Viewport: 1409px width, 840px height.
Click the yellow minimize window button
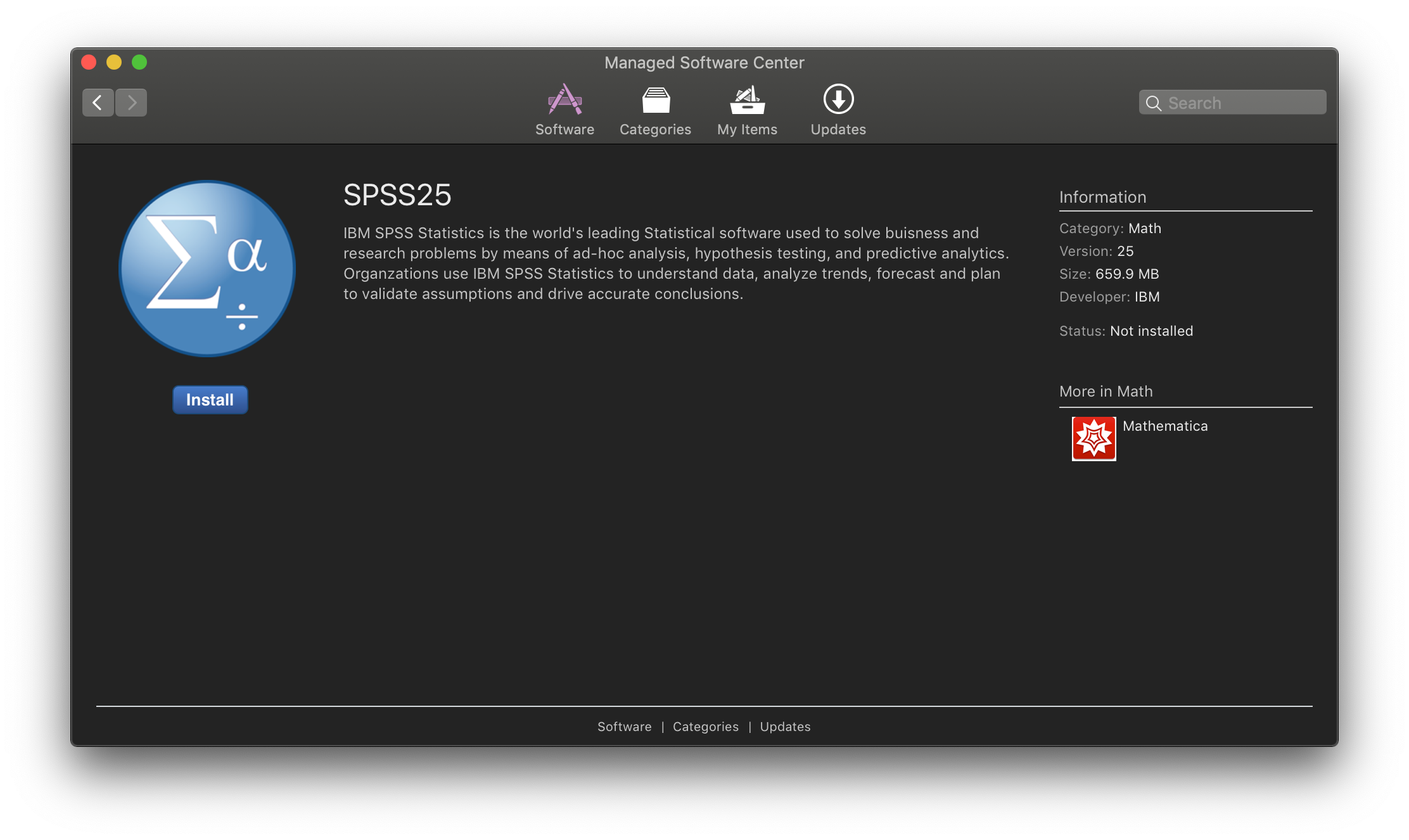[x=114, y=62]
